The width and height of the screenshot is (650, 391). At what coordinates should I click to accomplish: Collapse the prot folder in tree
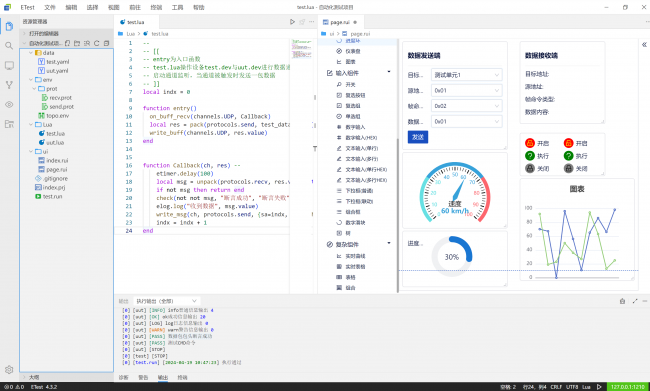pos(34,89)
